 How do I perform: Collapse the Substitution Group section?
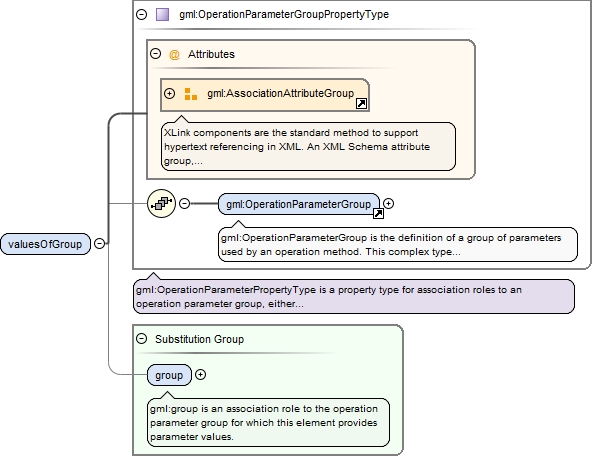click(x=141, y=338)
